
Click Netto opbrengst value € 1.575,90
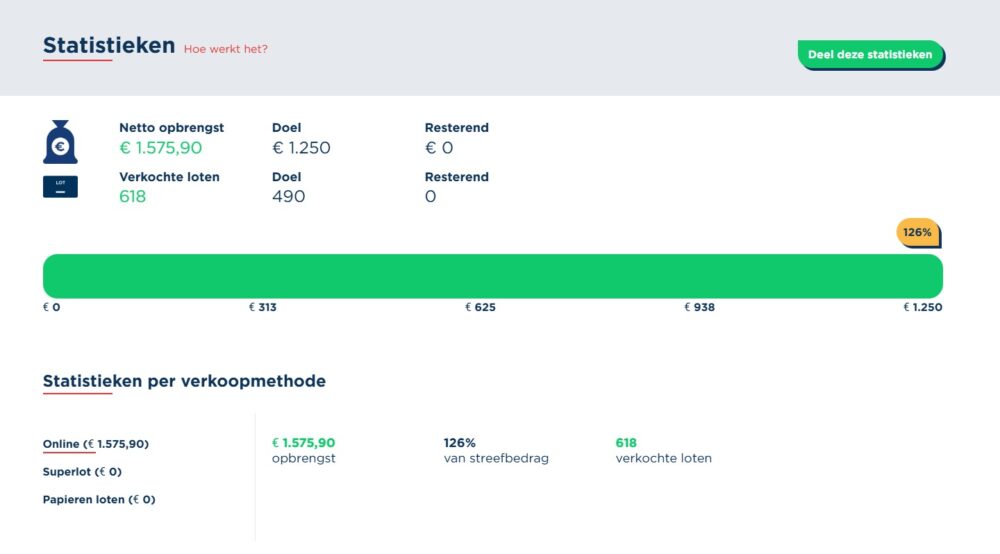(x=161, y=148)
